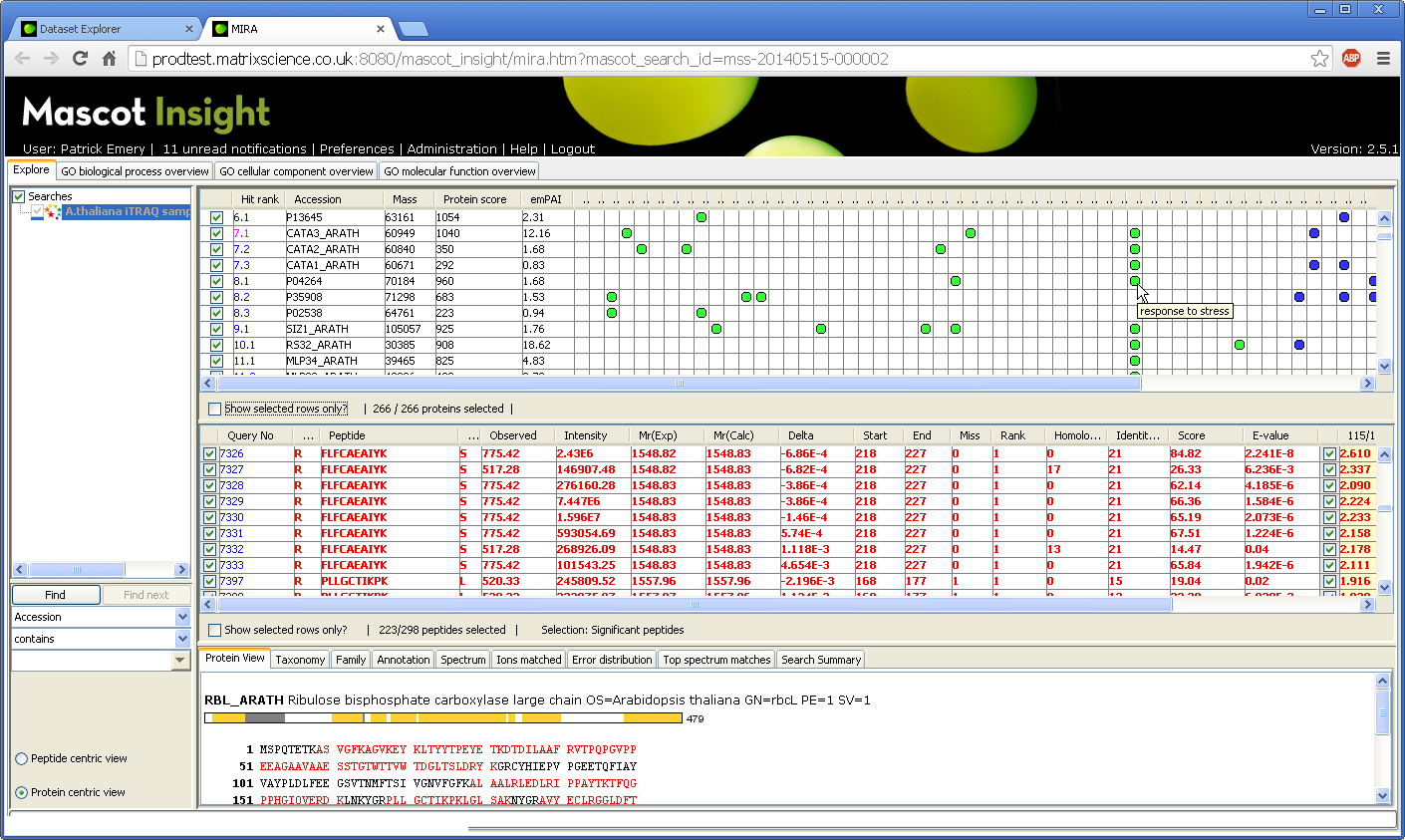Click peptide table horizontal scrollbar thumb
Image resolution: width=1405 pixels, height=840 pixels.
tap(695, 604)
